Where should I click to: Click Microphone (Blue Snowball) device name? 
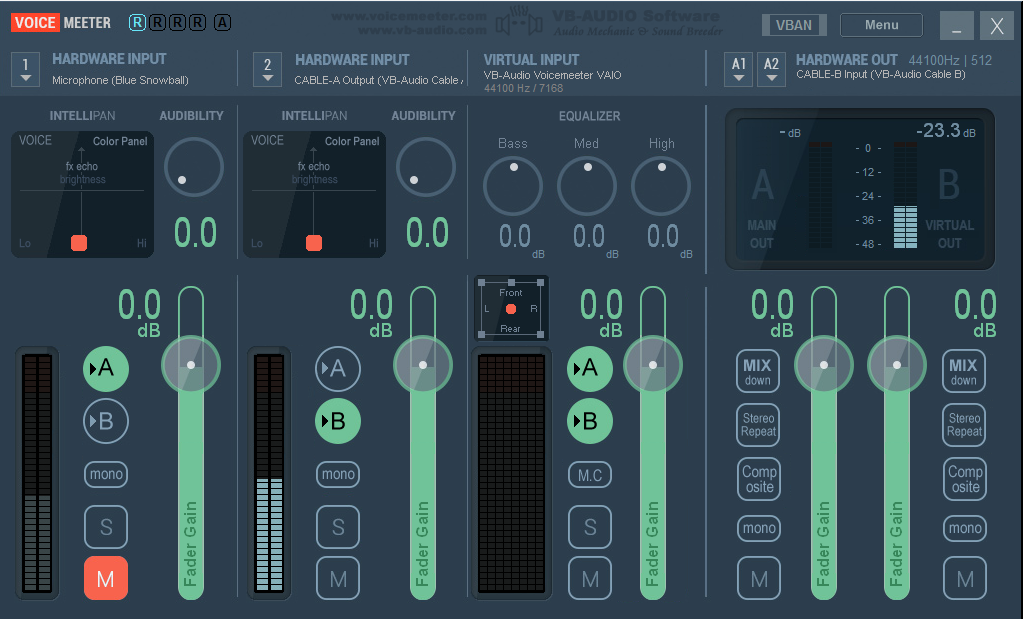click(x=120, y=80)
